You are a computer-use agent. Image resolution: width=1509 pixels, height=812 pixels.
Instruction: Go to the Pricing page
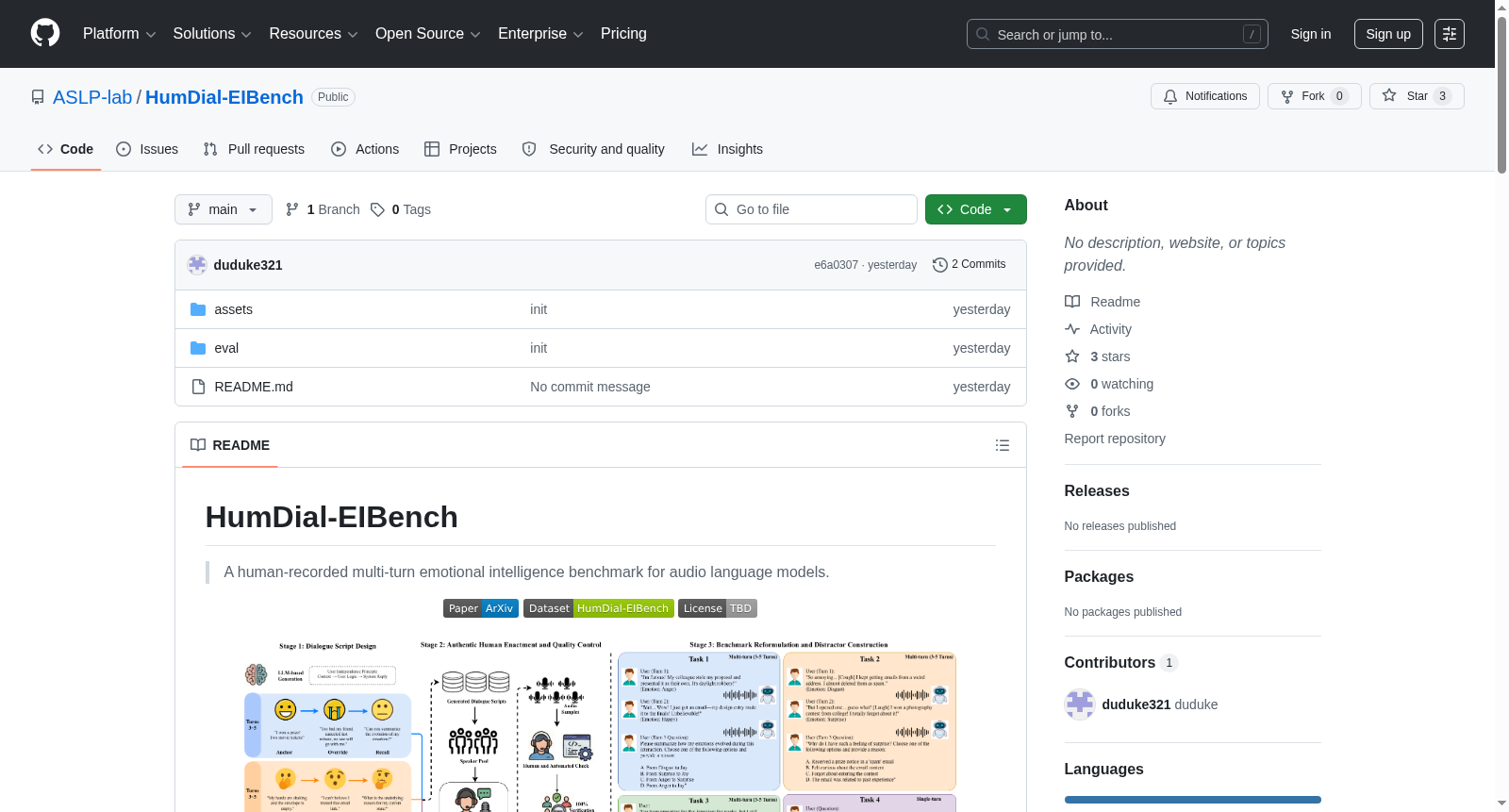pos(623,34)
